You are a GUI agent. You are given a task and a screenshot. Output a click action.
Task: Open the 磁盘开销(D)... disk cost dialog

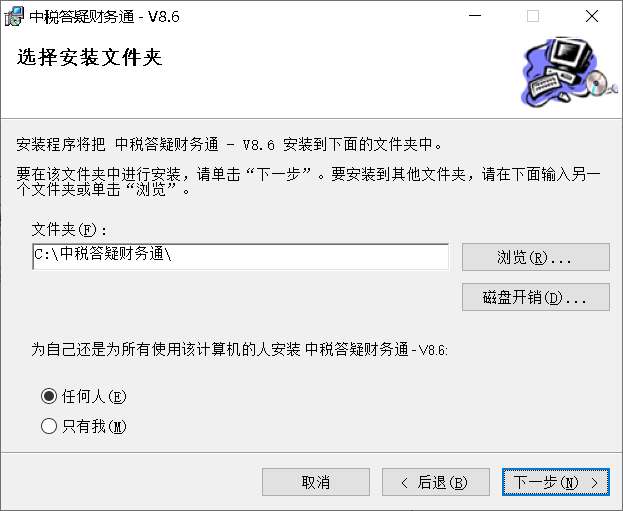(x=536, y=297)
